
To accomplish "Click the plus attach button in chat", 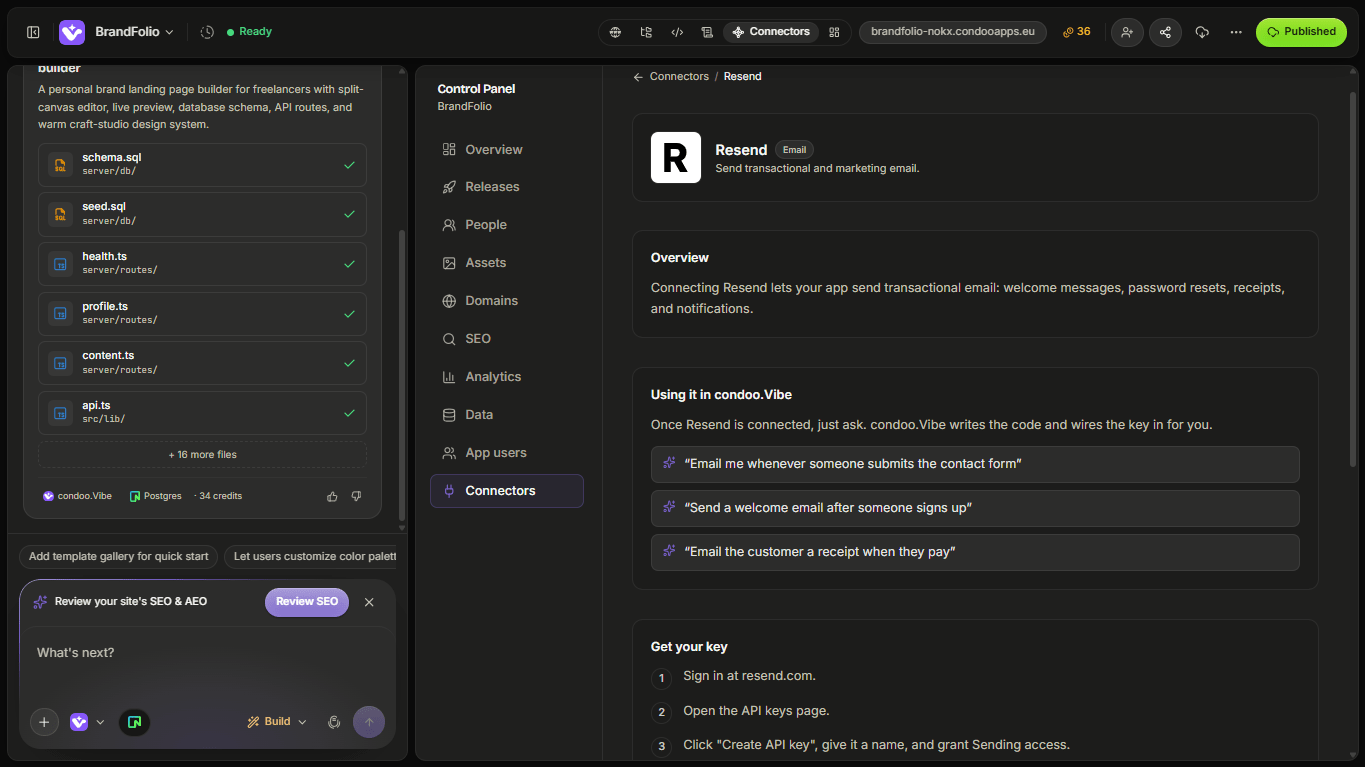I will pos(44,722).
